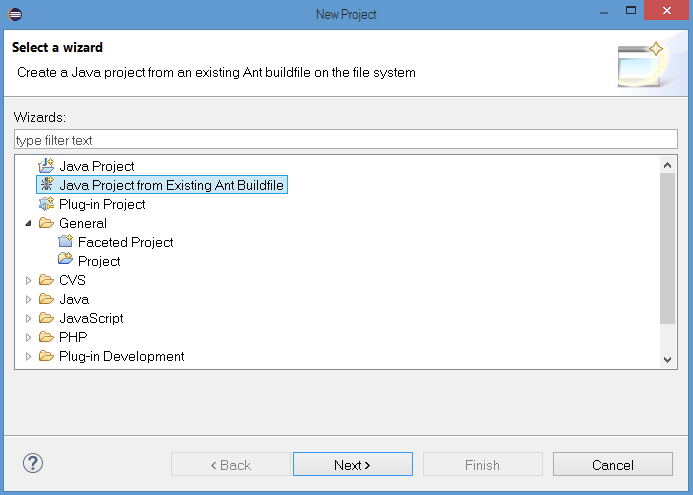Select Java Project from Existing Ant Buildfile

click(171, 185)
